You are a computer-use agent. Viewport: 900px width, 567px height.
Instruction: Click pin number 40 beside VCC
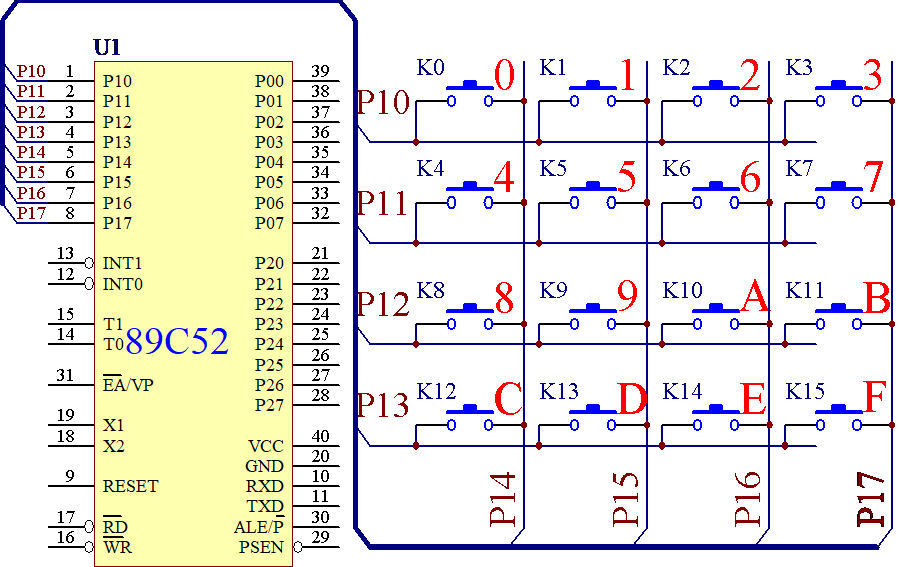pos(320,436)
